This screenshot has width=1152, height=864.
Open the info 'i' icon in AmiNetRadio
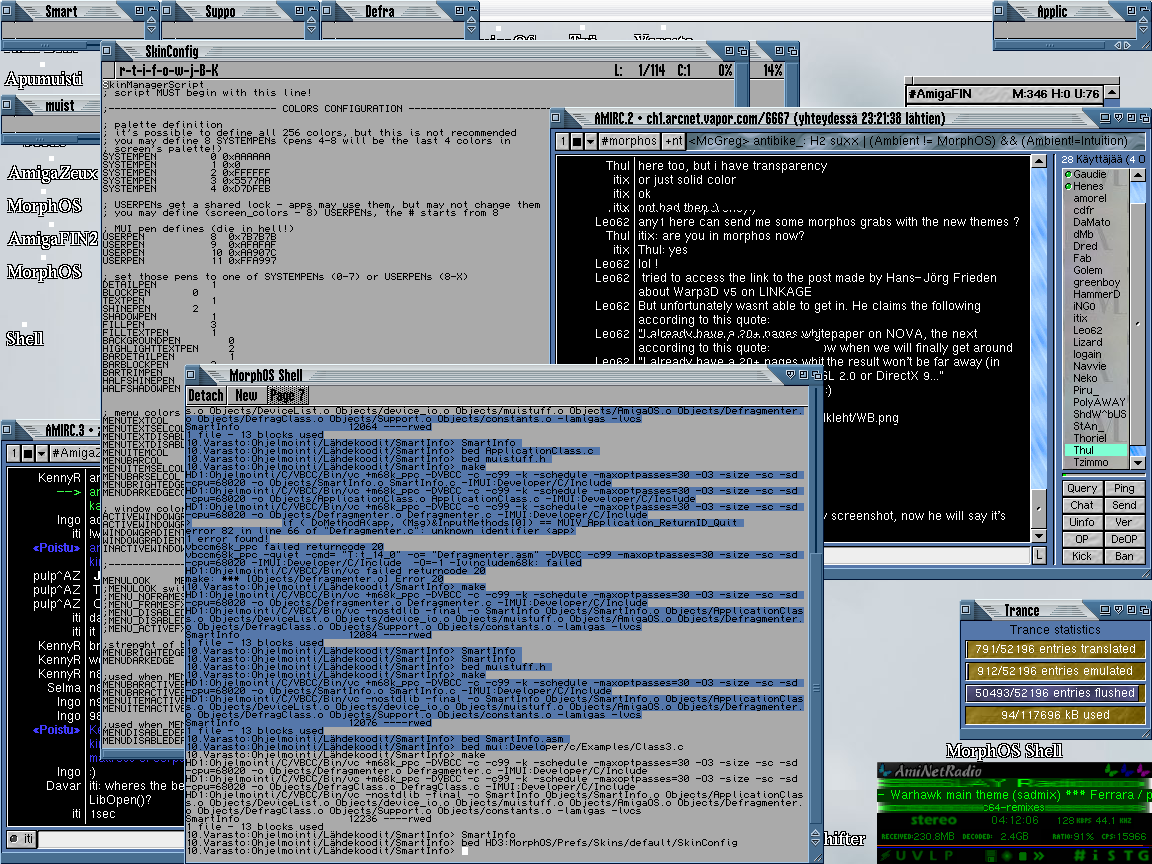(x=1095, y=856)
